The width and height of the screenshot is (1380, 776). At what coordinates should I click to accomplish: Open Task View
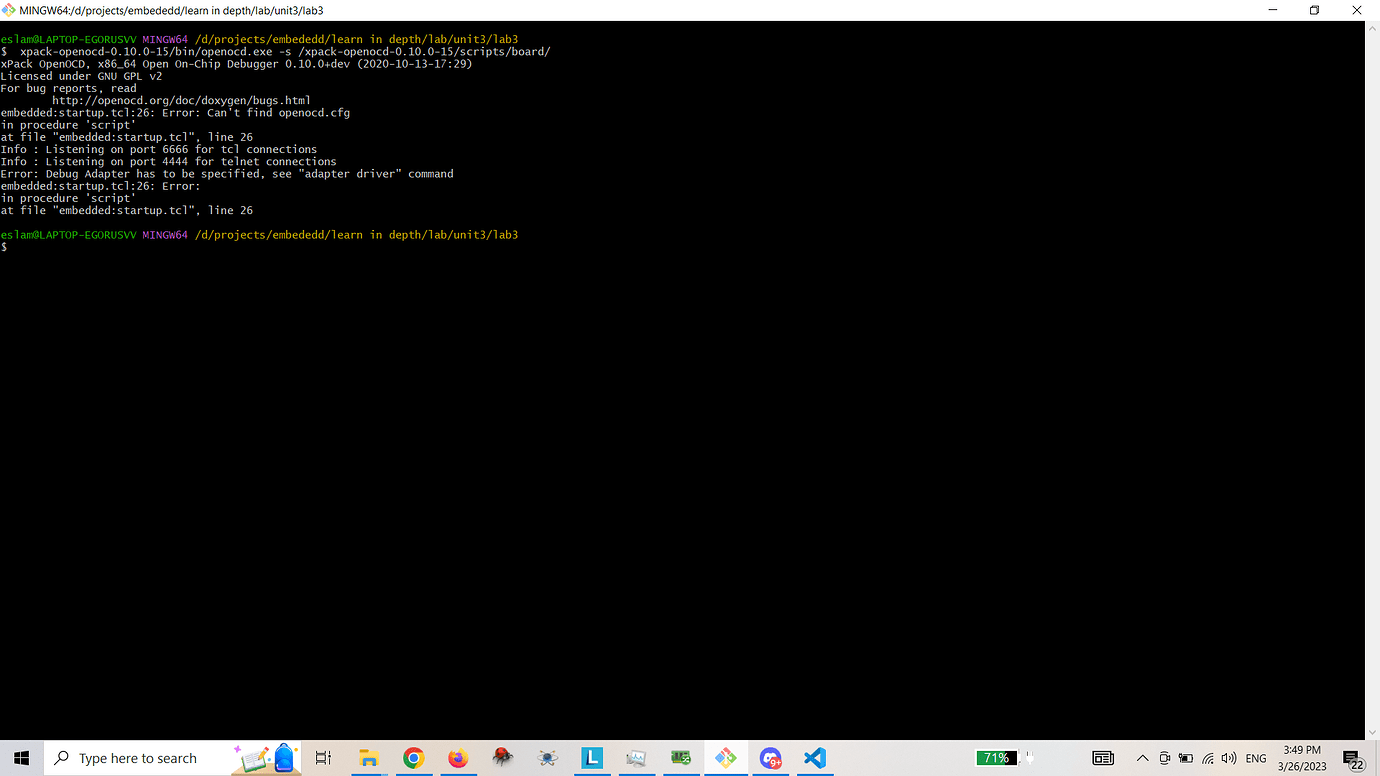click(322, 758)
